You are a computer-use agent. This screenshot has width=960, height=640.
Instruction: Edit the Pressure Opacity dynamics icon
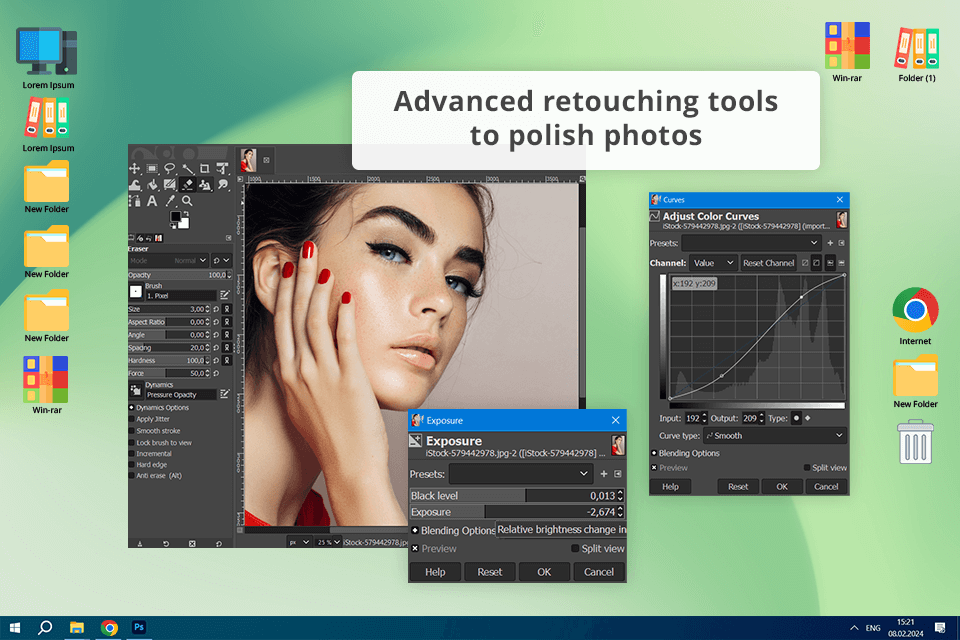(225, 394)
